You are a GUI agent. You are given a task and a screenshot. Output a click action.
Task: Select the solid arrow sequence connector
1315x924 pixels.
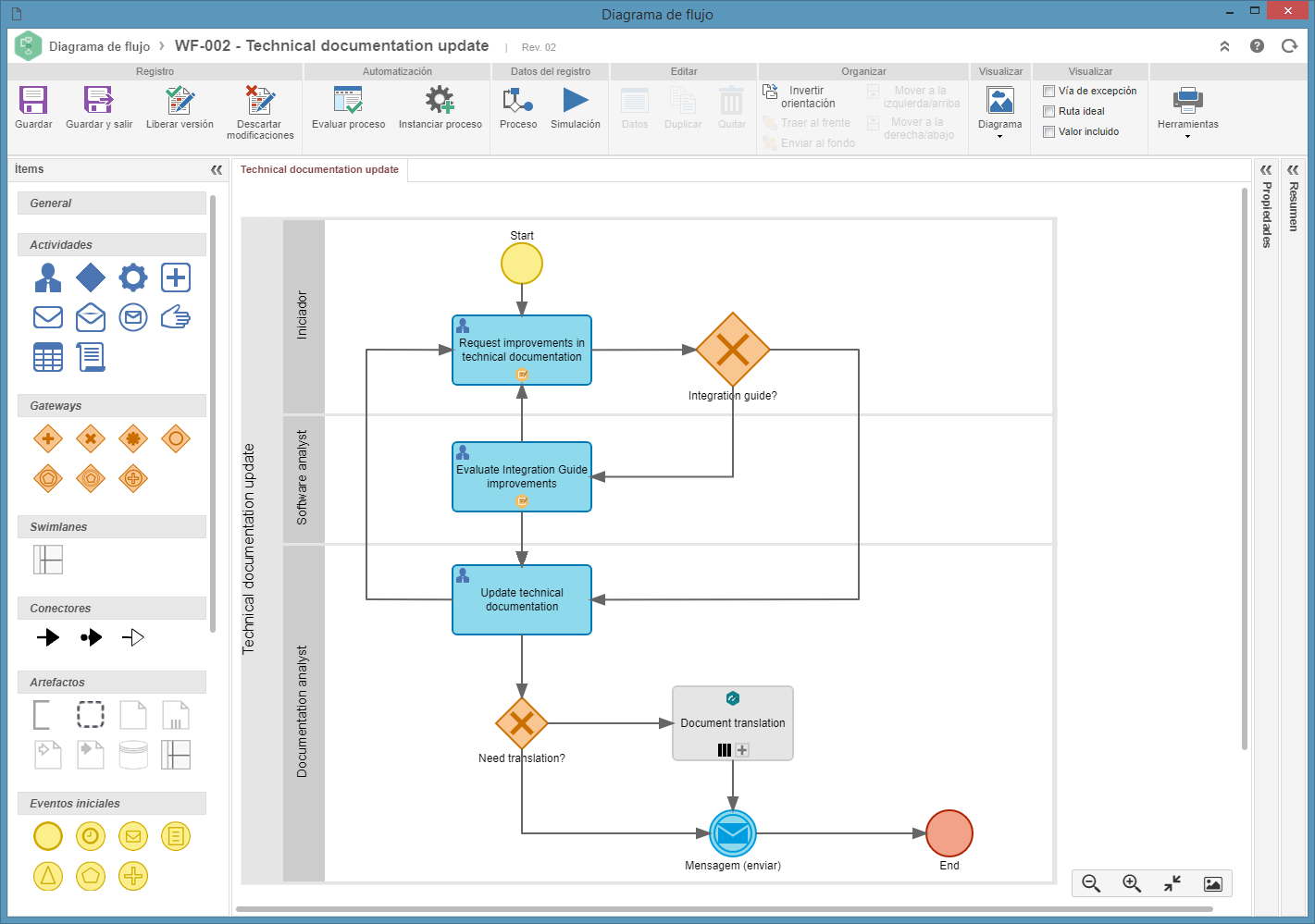48,637
